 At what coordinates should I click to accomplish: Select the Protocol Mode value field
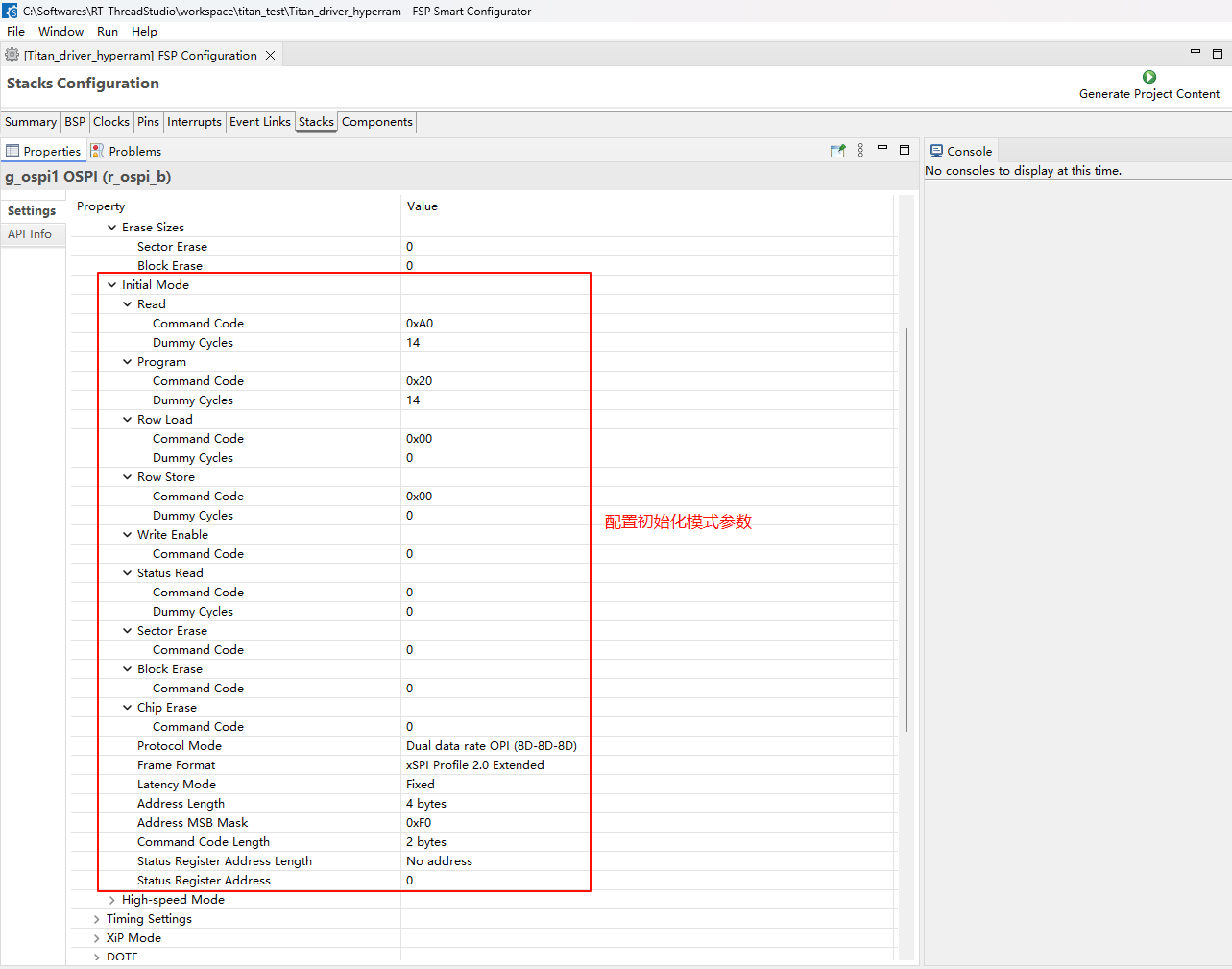pyautogui.click(x=491, y=746)
